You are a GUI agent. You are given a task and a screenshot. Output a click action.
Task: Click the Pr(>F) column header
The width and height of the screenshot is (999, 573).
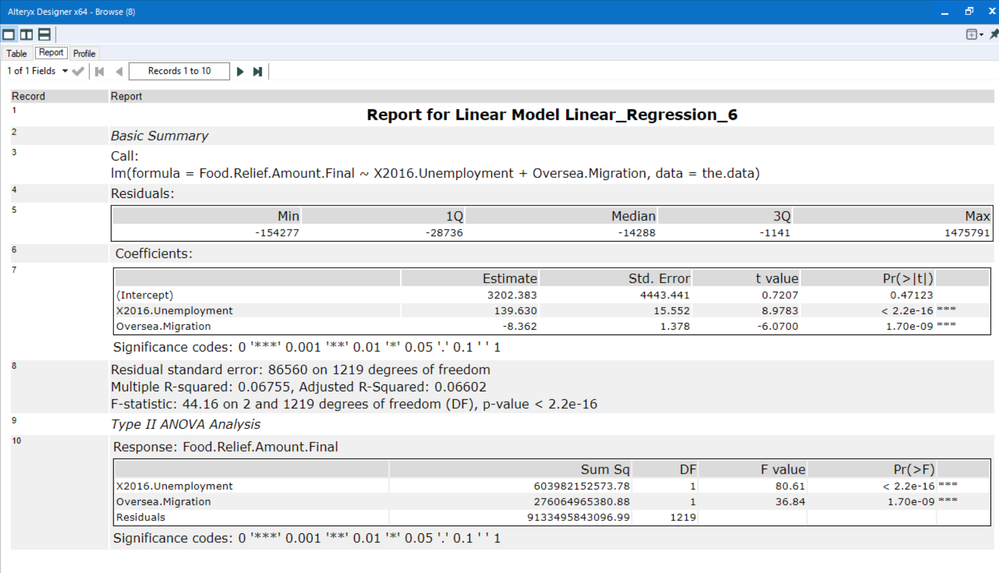(914, 470)
